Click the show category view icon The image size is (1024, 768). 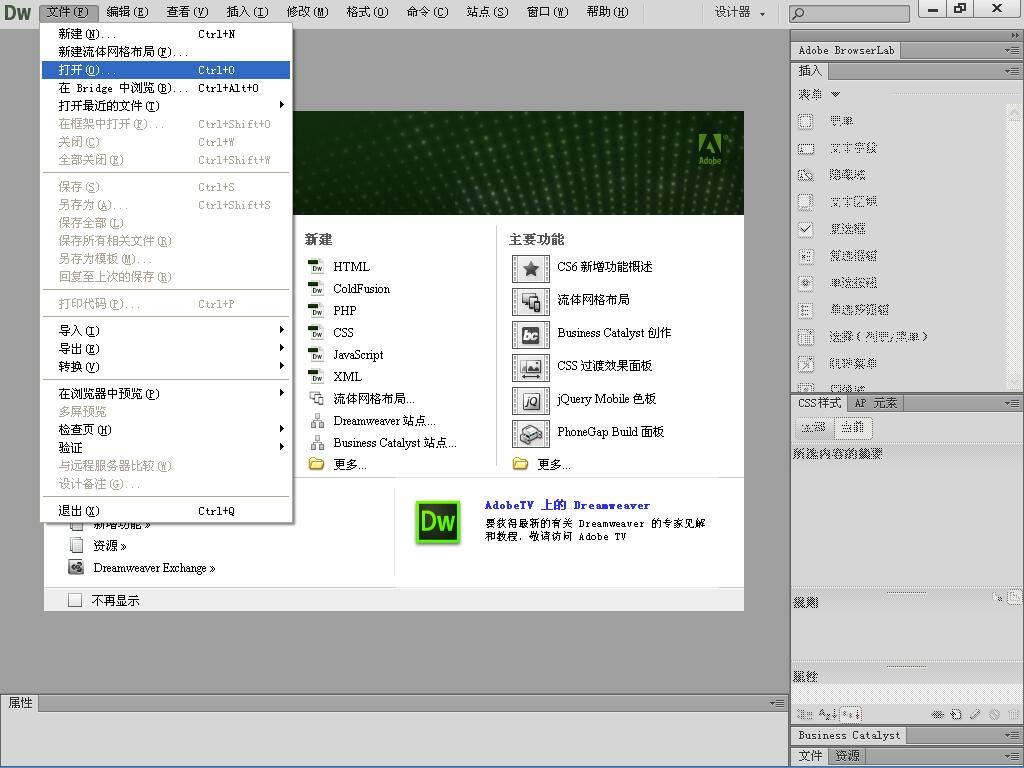coord(805,714)
